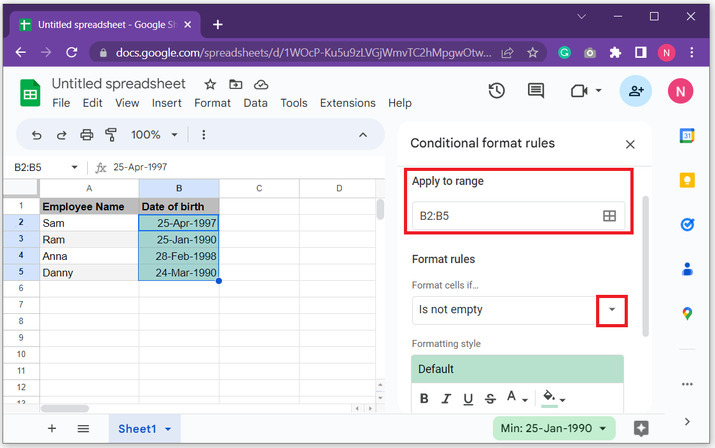Viewport: 715px width, 448px height.
Task: Select the paint format tool
Action: click(x=111, y=135)
